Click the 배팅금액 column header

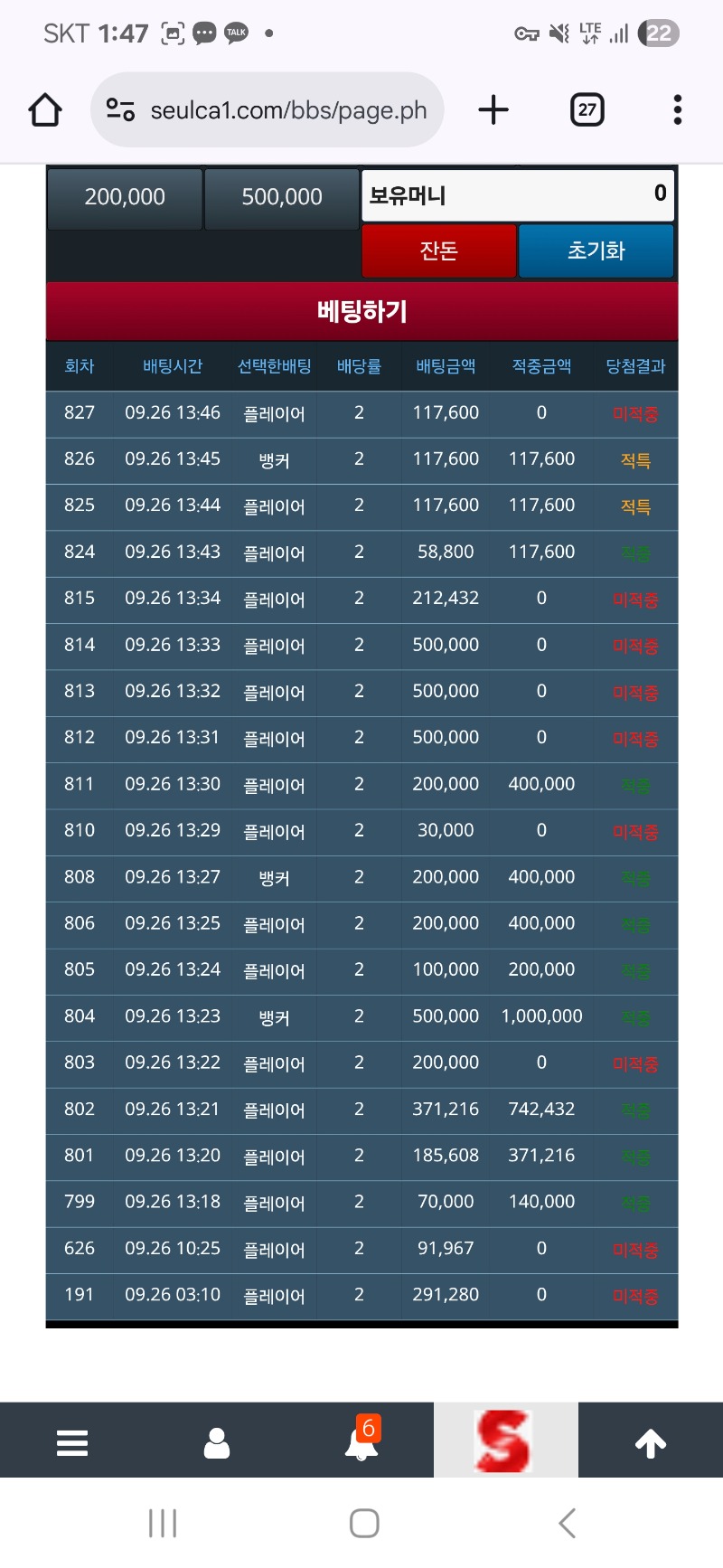446,366
